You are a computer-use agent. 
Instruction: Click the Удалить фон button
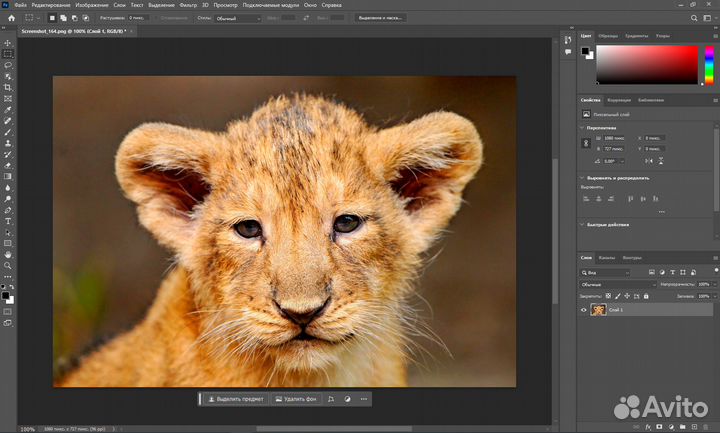(296, 399)
